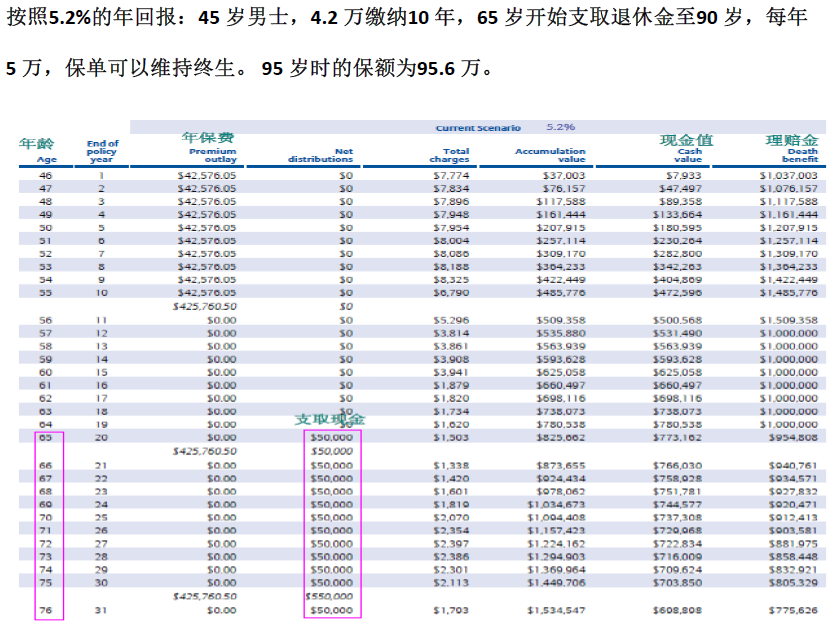Image resolution: width=835 pixels, height=630 pixels.
Task: Select cash value $709,624
Action: coord(678,570)
